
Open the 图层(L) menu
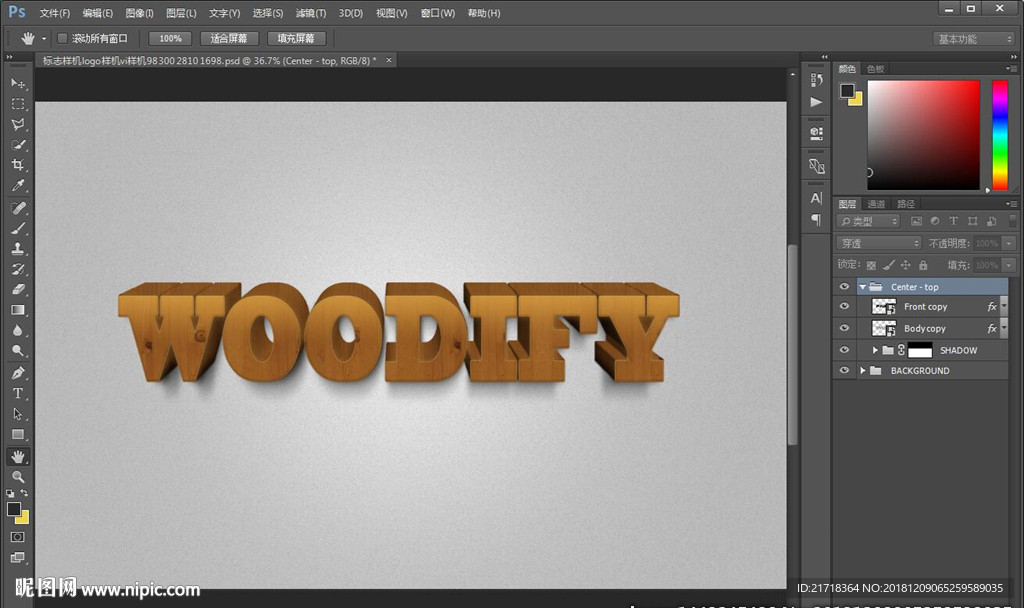coord(181,13)
